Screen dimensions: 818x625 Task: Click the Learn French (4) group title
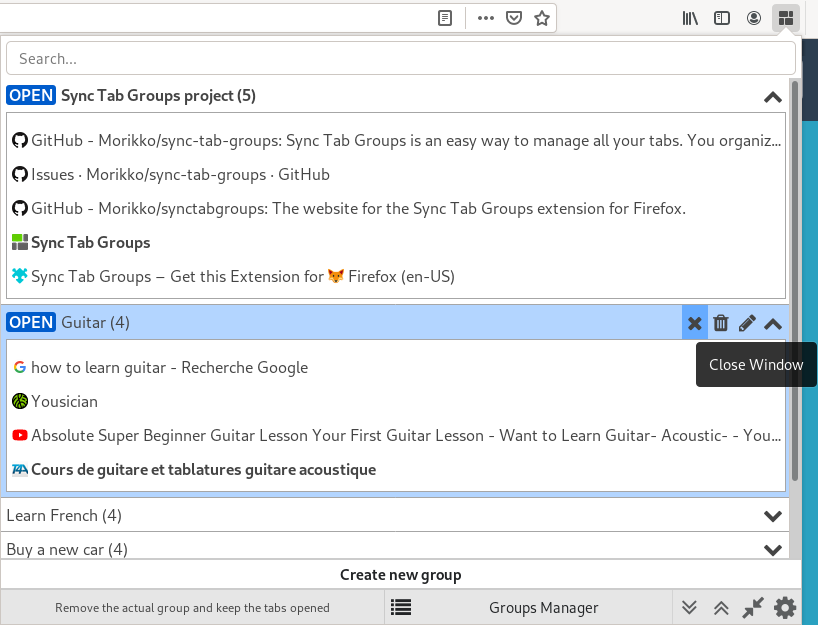64,515
